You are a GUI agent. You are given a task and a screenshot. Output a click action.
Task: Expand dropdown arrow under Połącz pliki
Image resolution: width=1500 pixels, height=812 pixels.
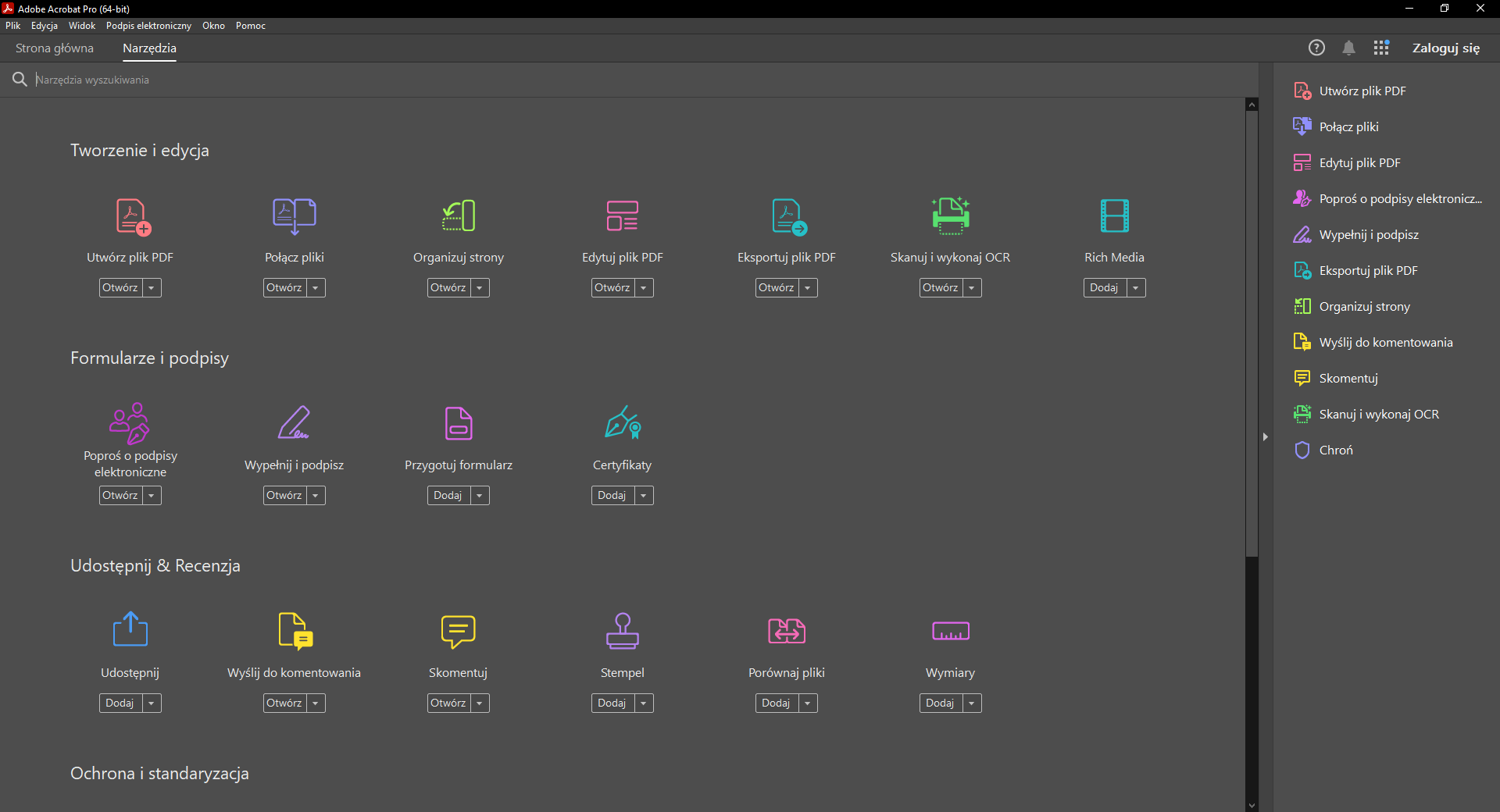coord(316,288)
